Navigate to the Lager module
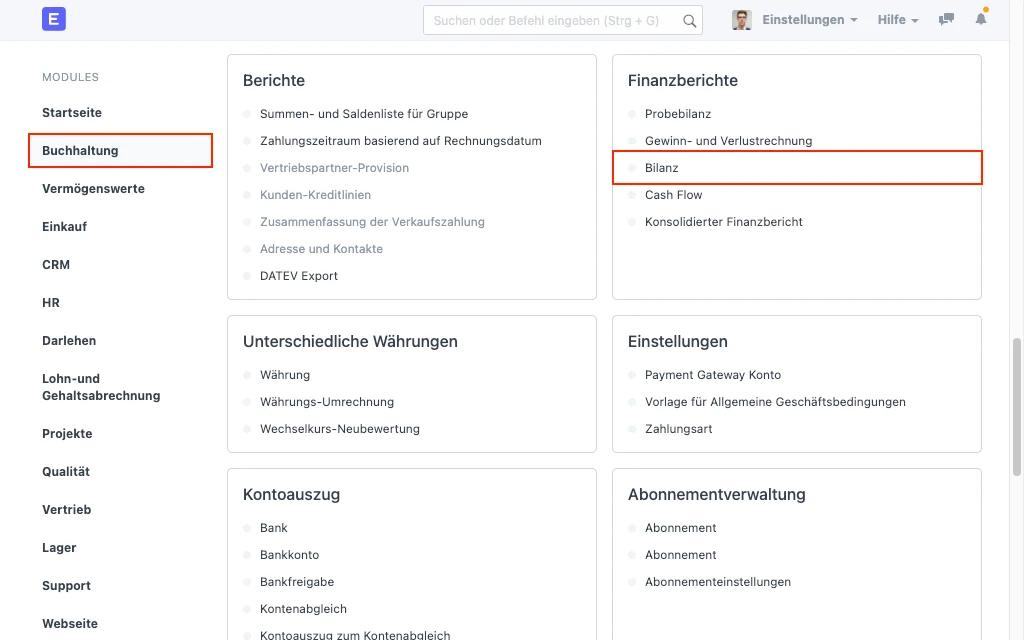The image size is (1024, 640). coord(59,547)
